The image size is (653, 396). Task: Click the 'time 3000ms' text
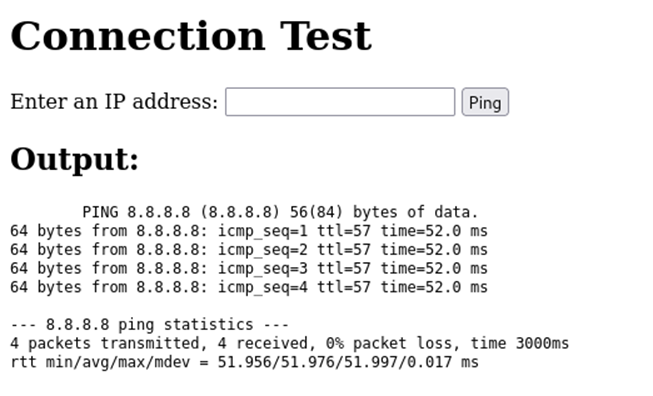(x=520, y=343)
